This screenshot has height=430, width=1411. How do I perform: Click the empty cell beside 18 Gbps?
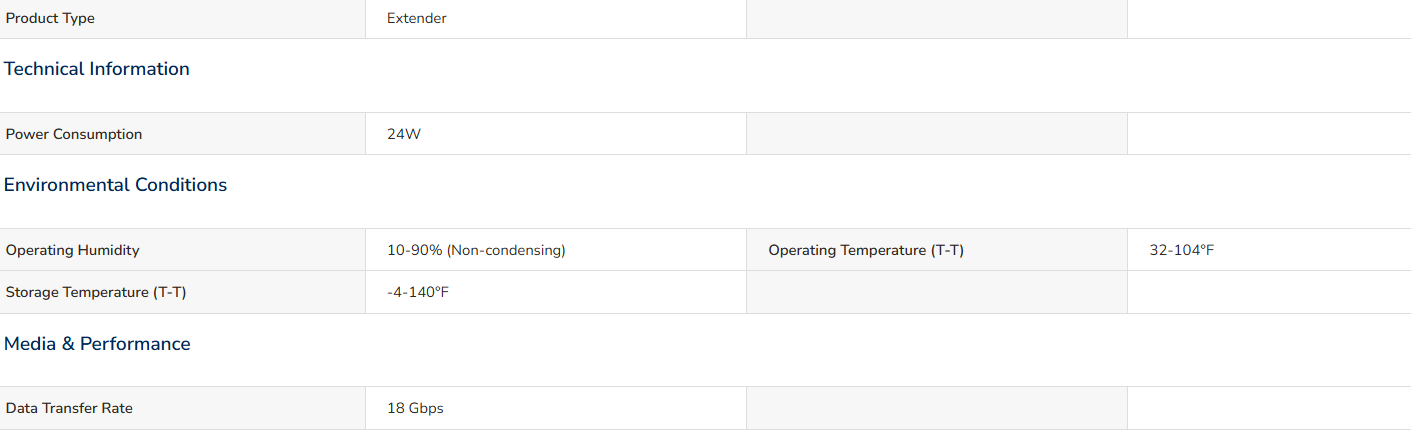tap(937, 408)
